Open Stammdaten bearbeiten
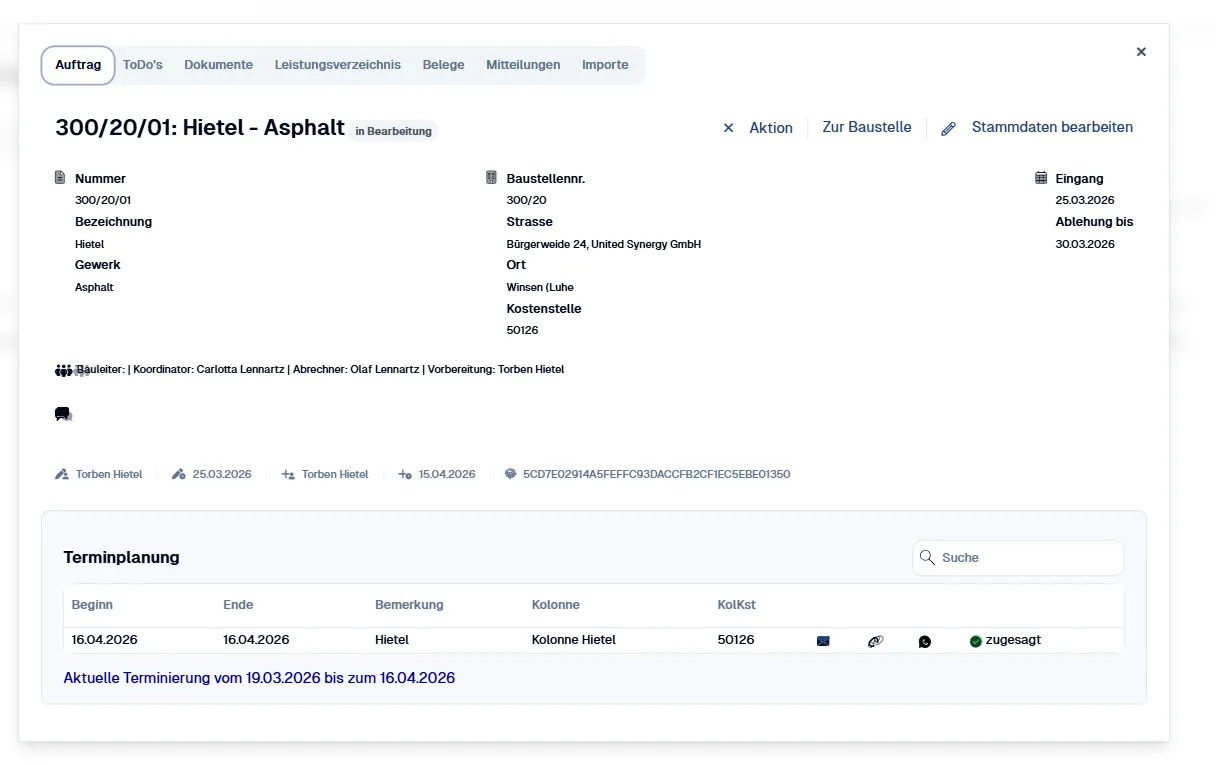This screenshot has width=1216, height=765. (x=1052, y=127)
